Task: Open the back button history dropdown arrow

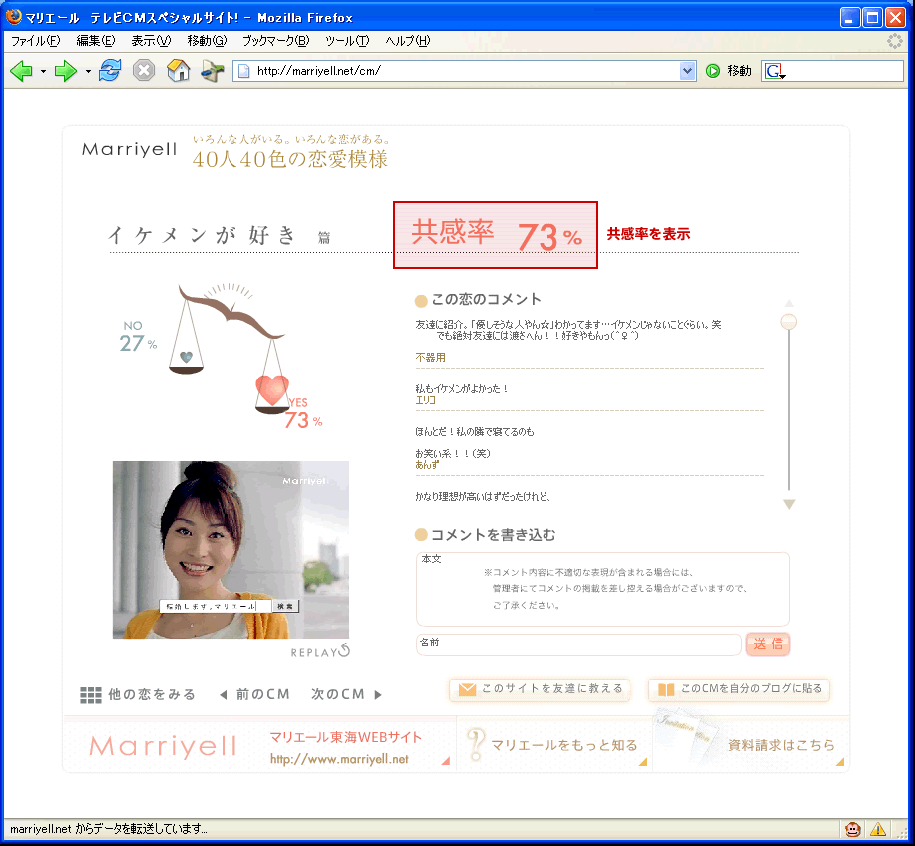Action: coord(44,72)
